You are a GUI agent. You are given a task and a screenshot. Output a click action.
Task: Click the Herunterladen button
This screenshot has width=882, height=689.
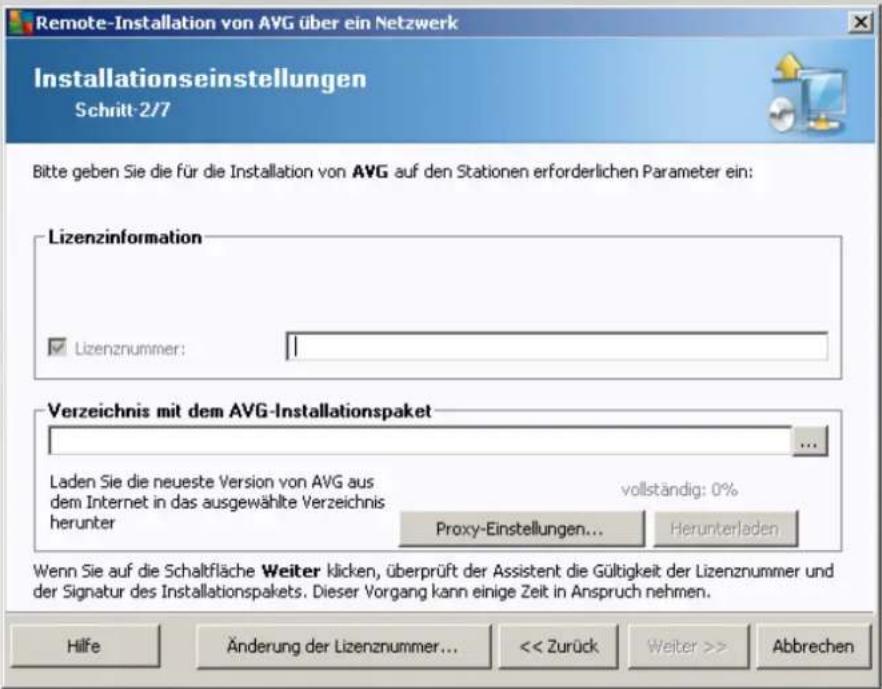(x=725, y=529)
